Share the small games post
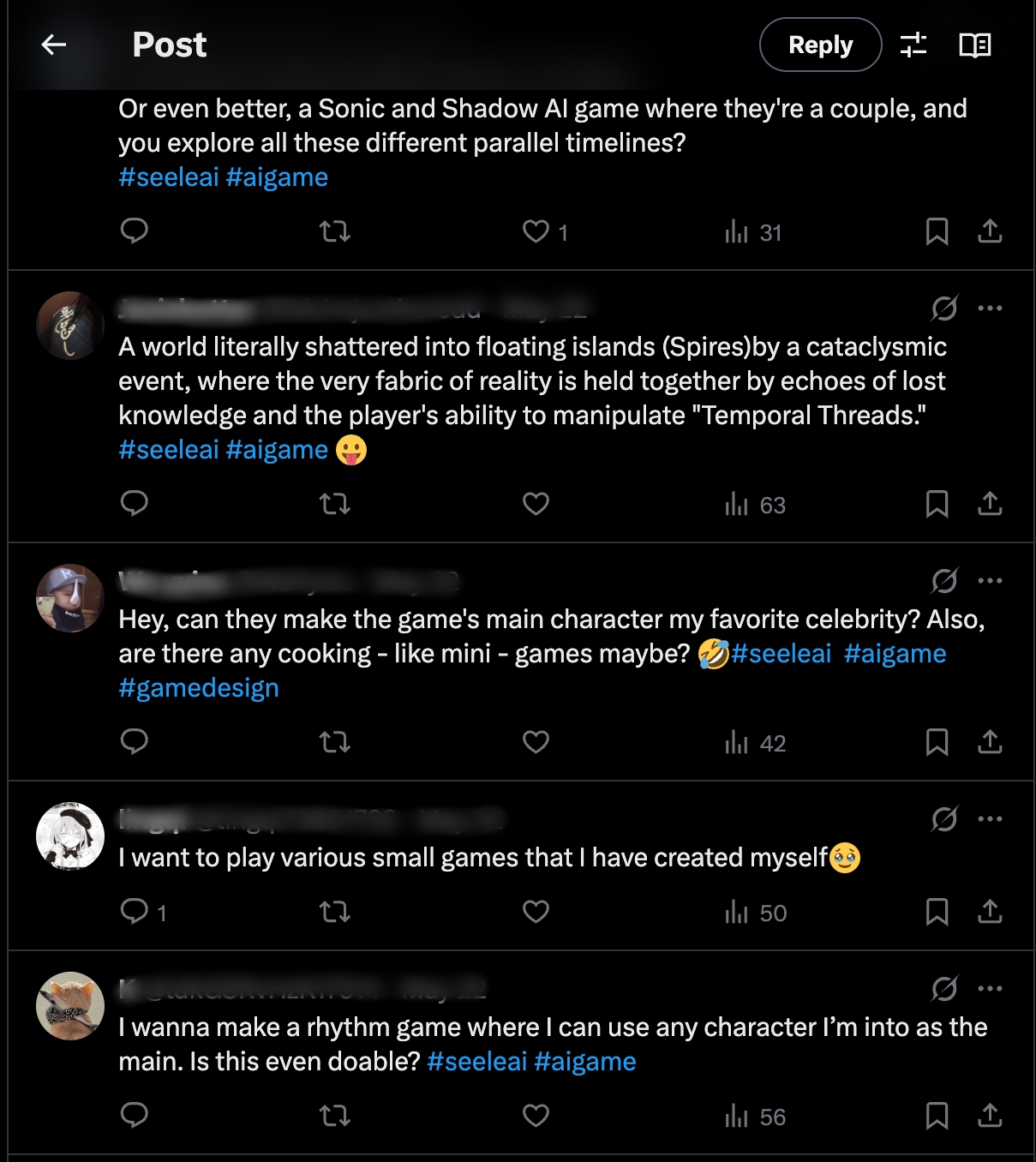 pos(990,912)
